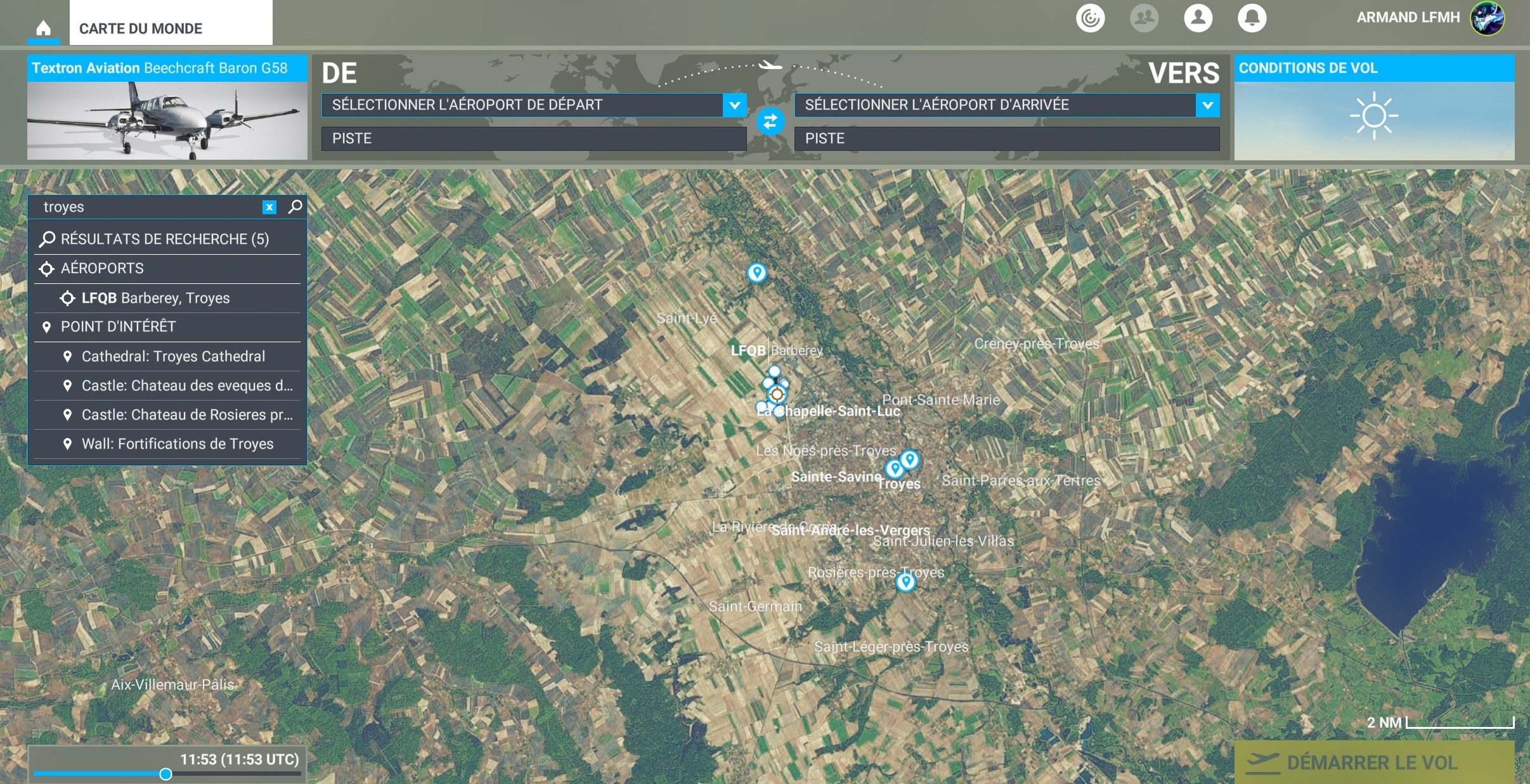Open the CONDITIONS DE VOL weather panel
The image size is (1530, 784).
1373,108
